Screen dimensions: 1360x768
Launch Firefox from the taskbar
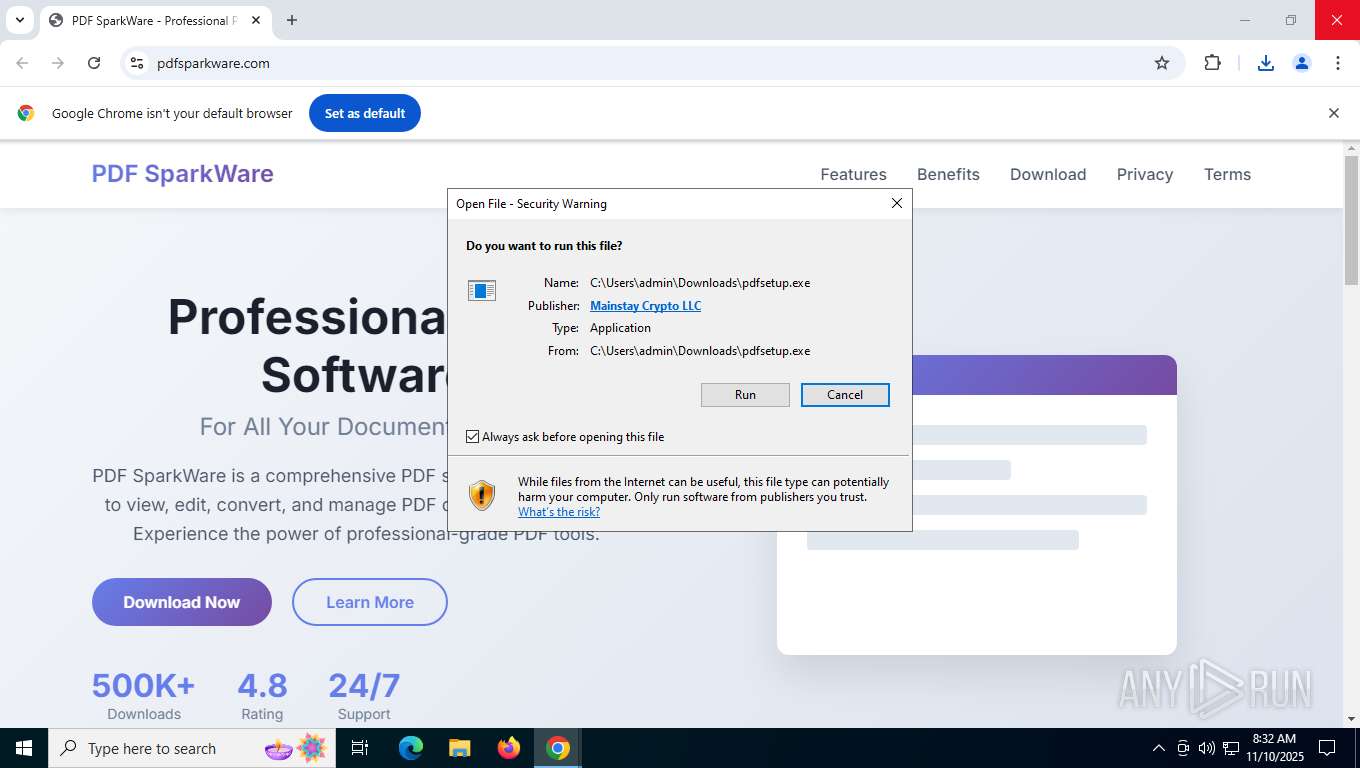coord(509,748)
